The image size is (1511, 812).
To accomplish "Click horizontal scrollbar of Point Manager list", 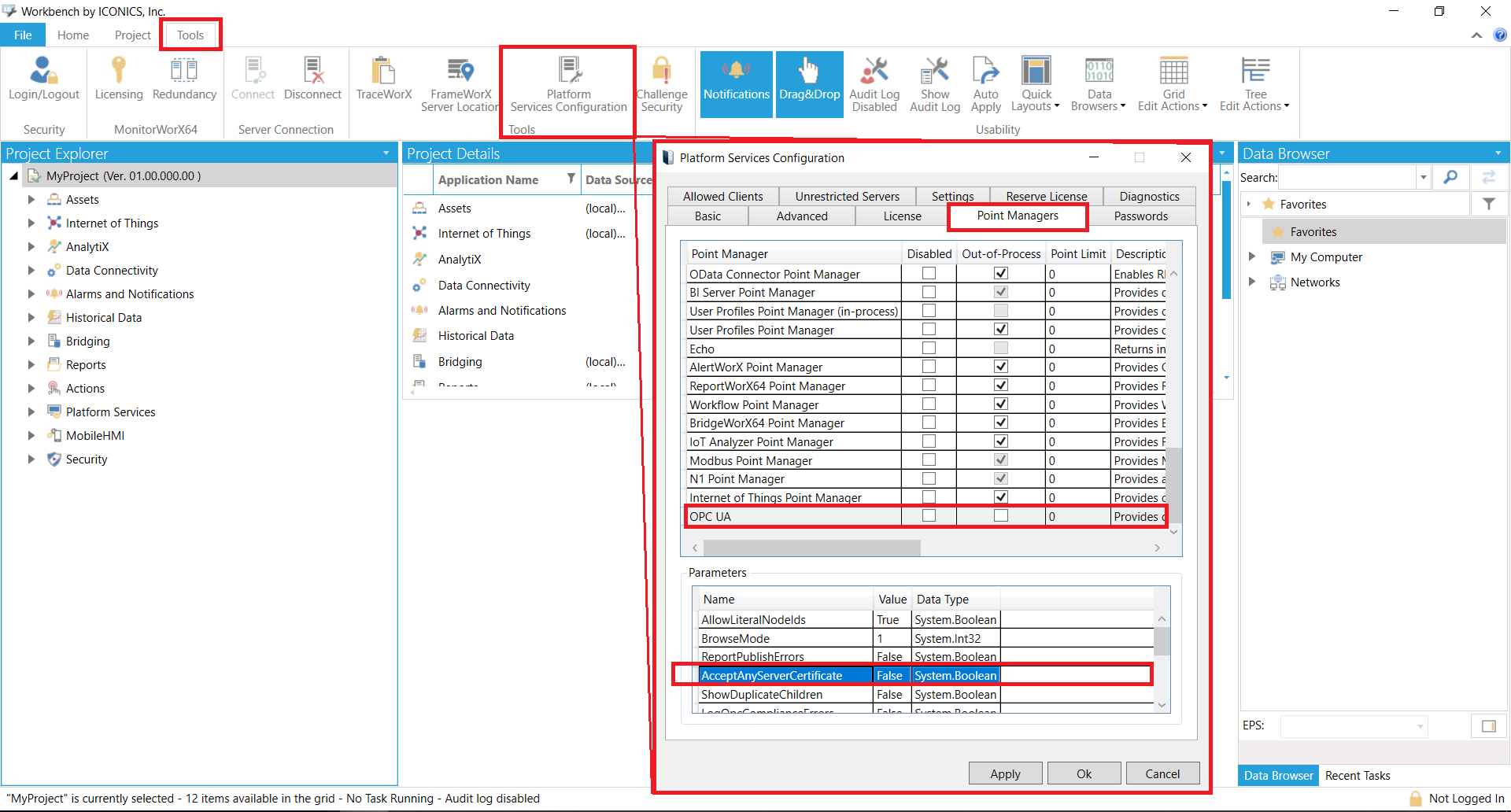I will [811, 548].
